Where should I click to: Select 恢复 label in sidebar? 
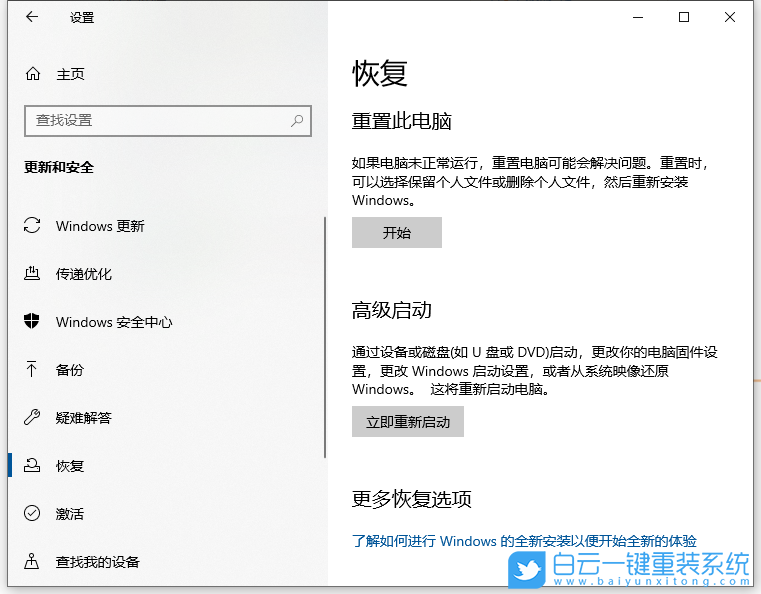click(x=70, y=466)
